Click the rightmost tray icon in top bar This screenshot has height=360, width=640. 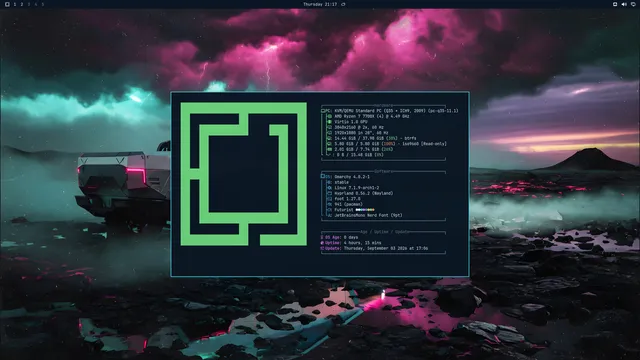[x=633, y=4]
